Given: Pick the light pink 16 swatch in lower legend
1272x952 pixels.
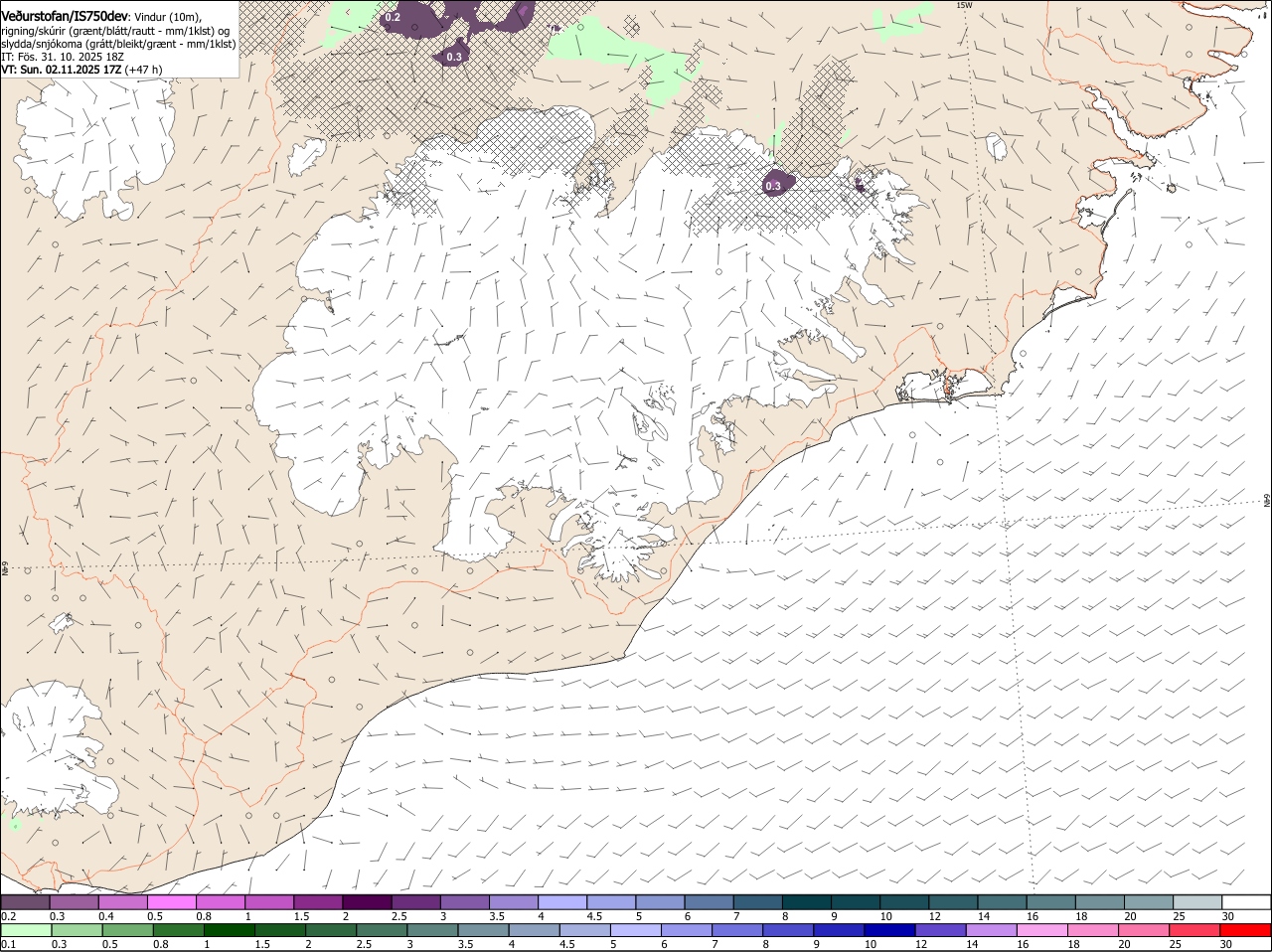Looking at the screenshot, I should pos(1042,930).
